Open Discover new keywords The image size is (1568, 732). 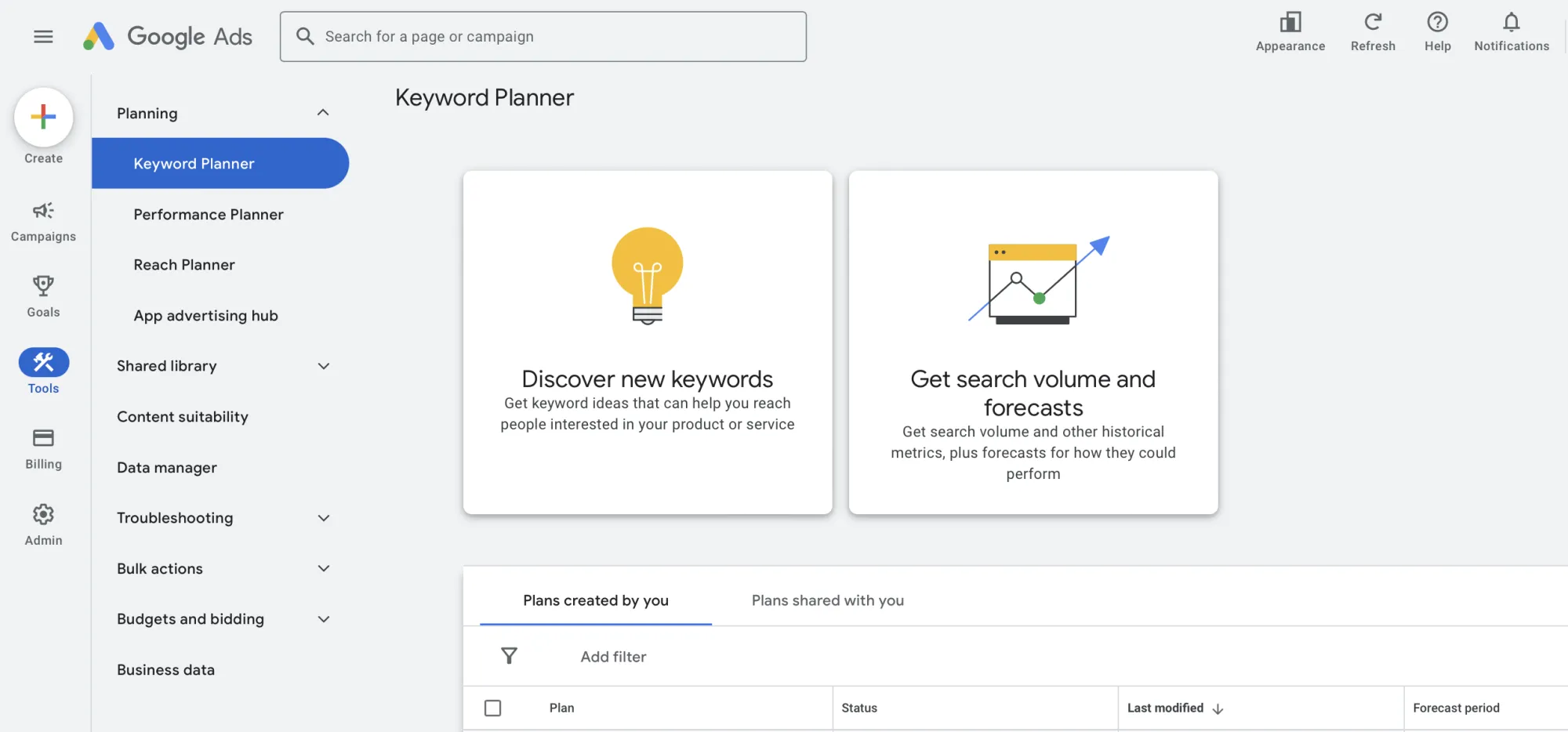pos(647,342)
